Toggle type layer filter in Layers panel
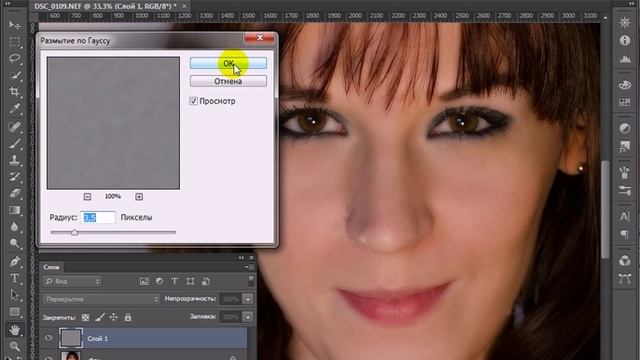Viewport: 640px width, 360px height. pyautogui.click(x=175, y=281)
